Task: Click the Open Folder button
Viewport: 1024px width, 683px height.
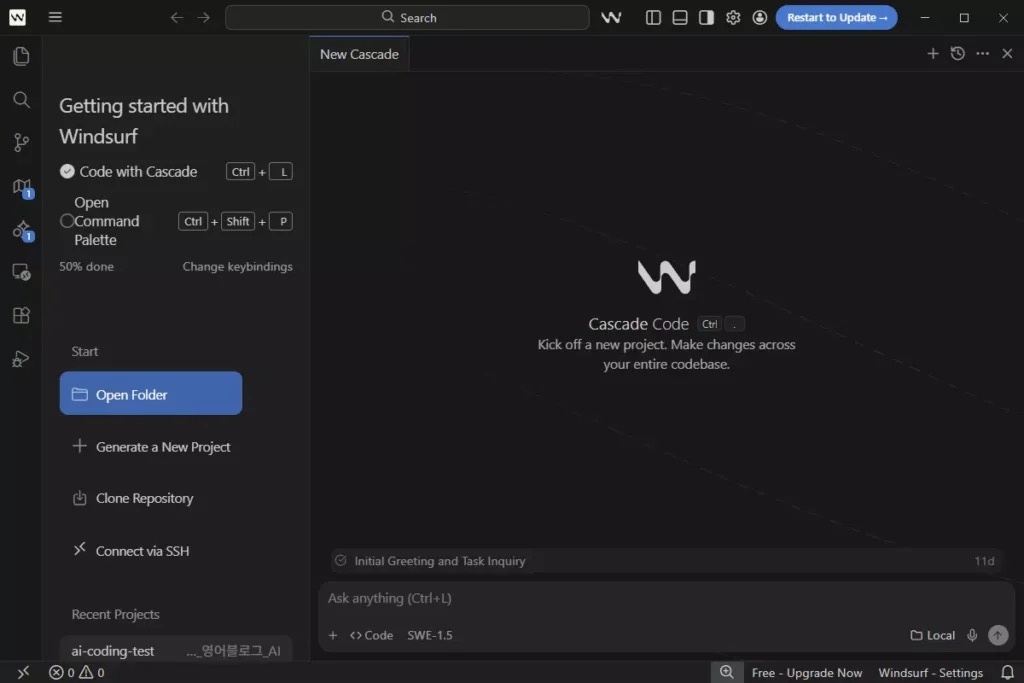Action: (x=151, y=393)
